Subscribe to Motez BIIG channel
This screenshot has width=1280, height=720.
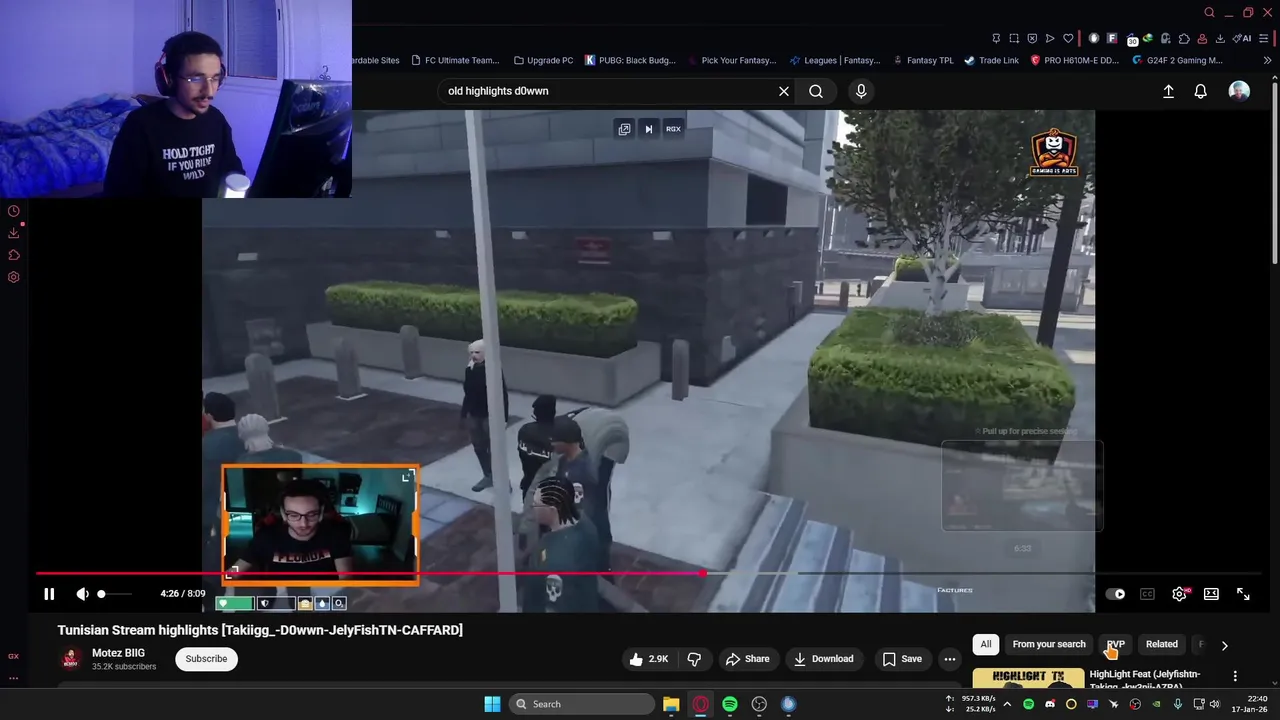click(x=206, y=659)
